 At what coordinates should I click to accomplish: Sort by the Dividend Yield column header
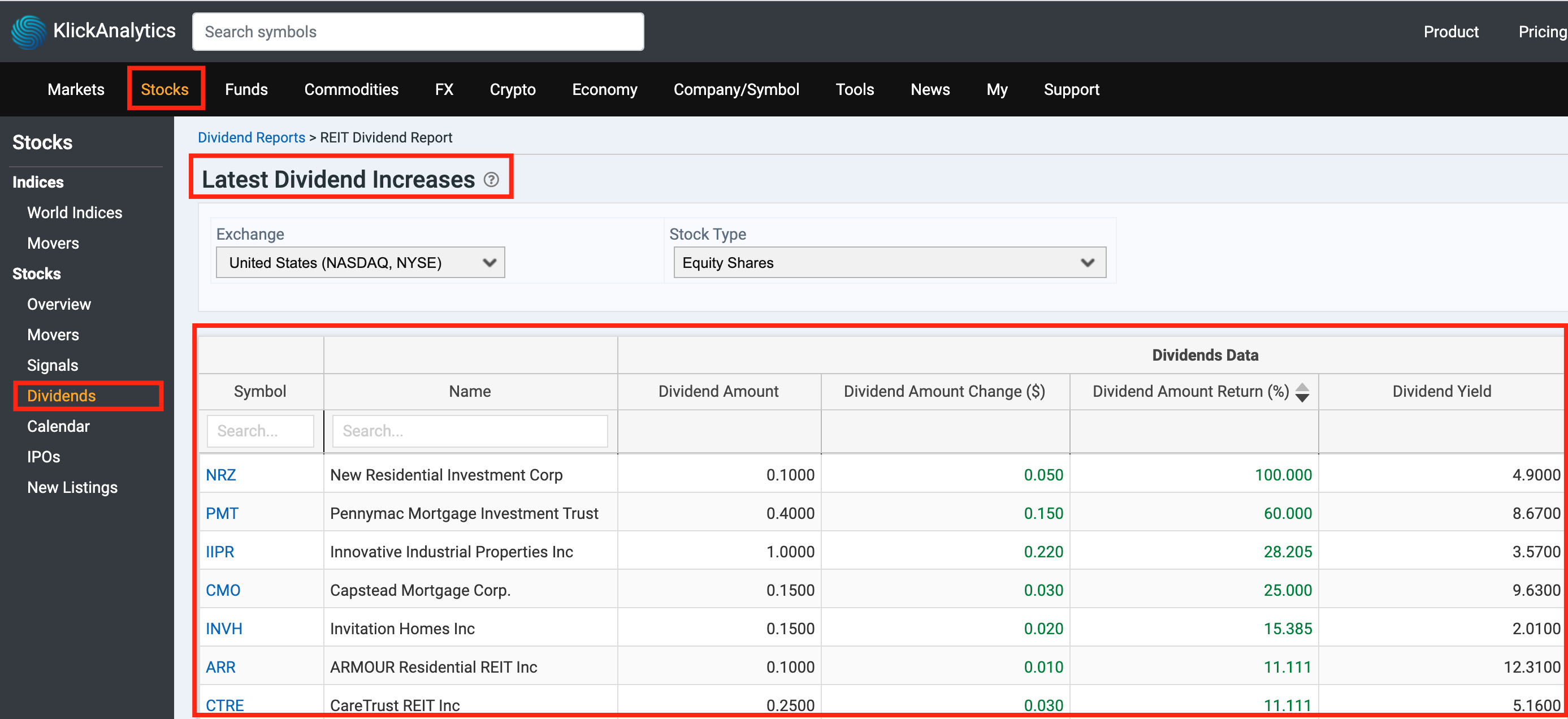(1441, 392)
